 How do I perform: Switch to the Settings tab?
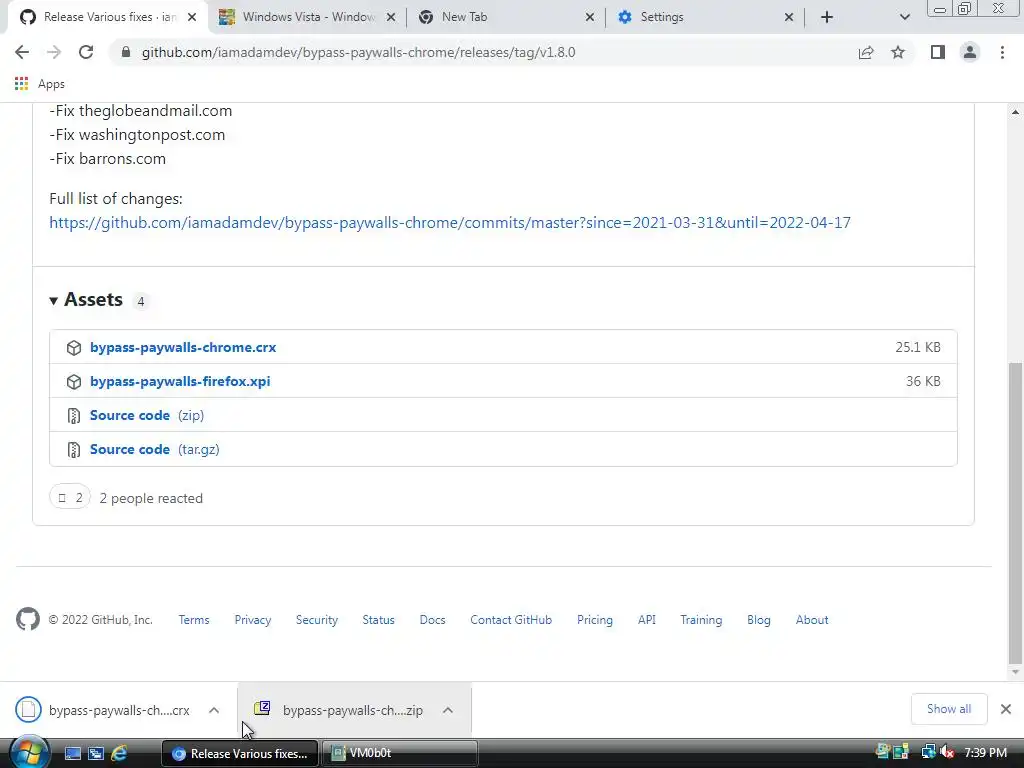[x=705, y=17]
